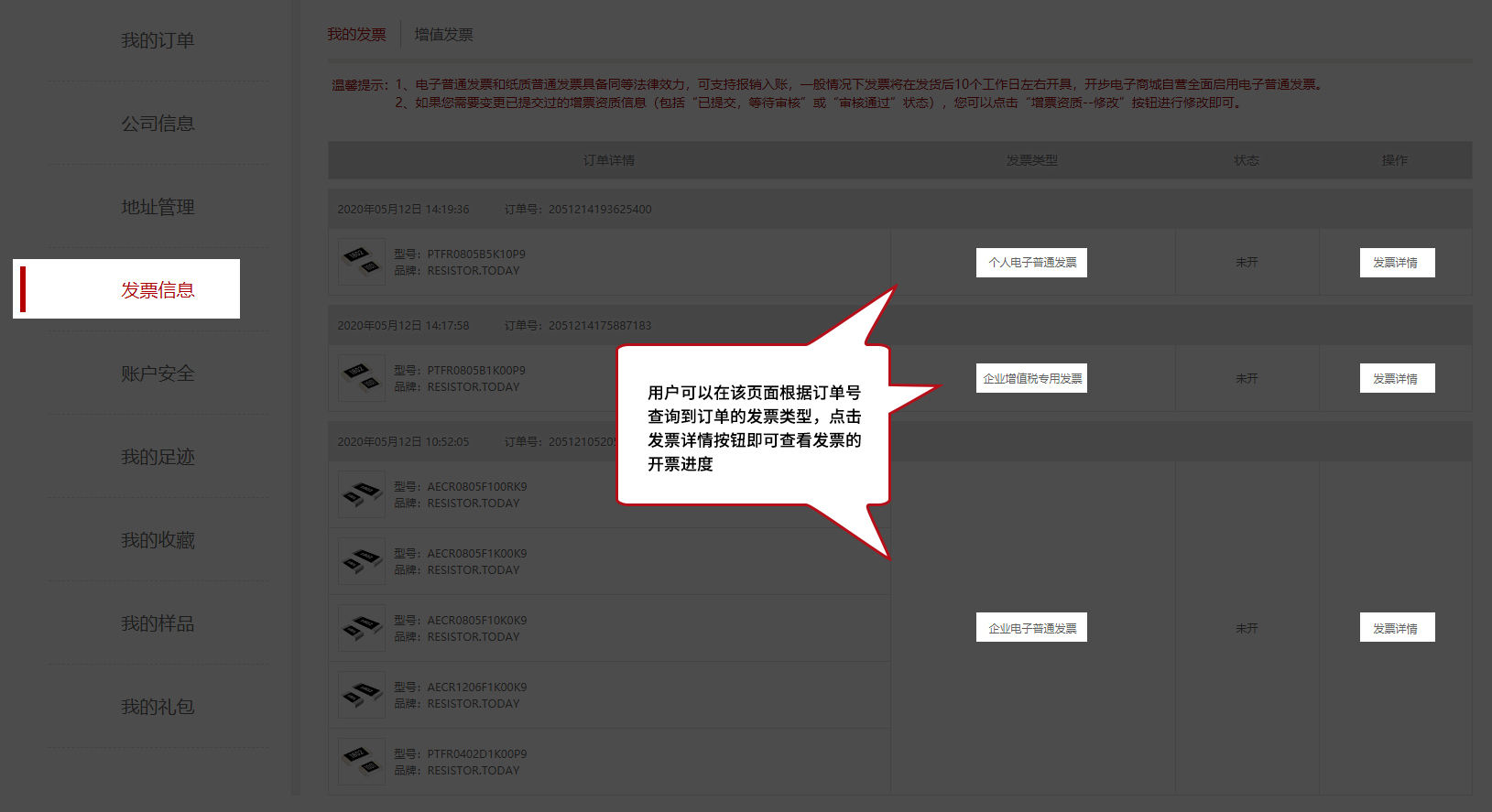Switch to the 增值发票 tab
Image resolution: width=1492 pixels, height=812 pixels.
[x=443, y=35]
